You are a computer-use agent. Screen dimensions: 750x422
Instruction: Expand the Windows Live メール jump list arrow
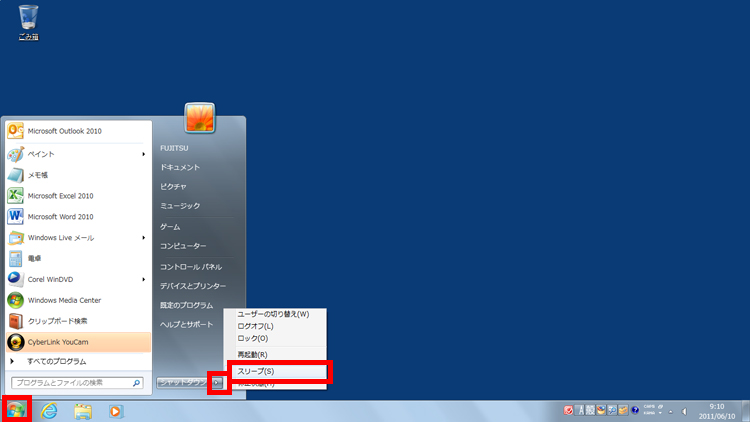click(143, 238)
